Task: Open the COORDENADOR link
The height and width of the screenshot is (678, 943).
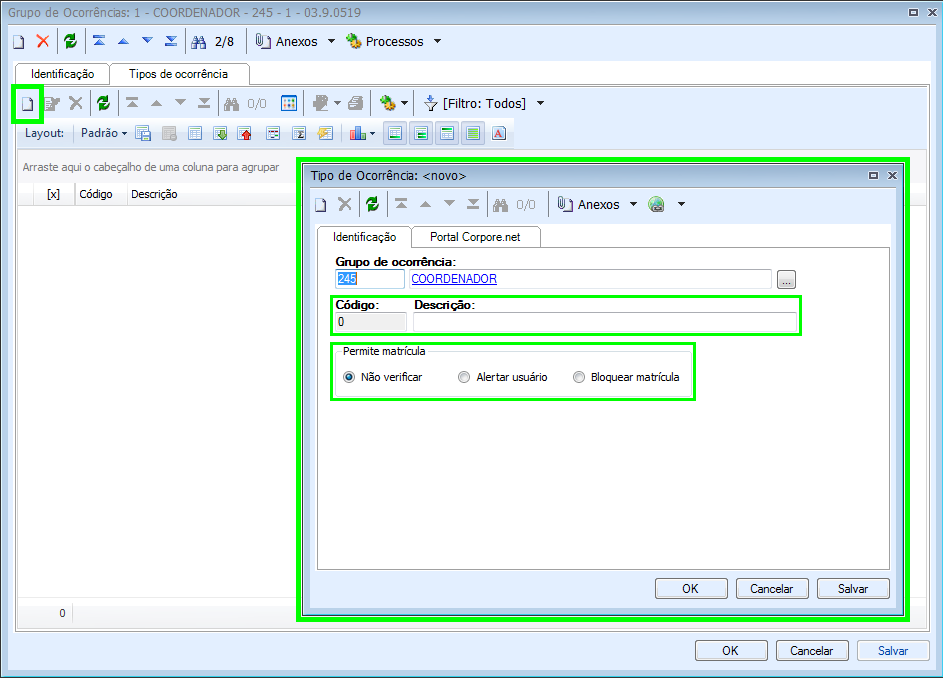Action: (454, 279)
